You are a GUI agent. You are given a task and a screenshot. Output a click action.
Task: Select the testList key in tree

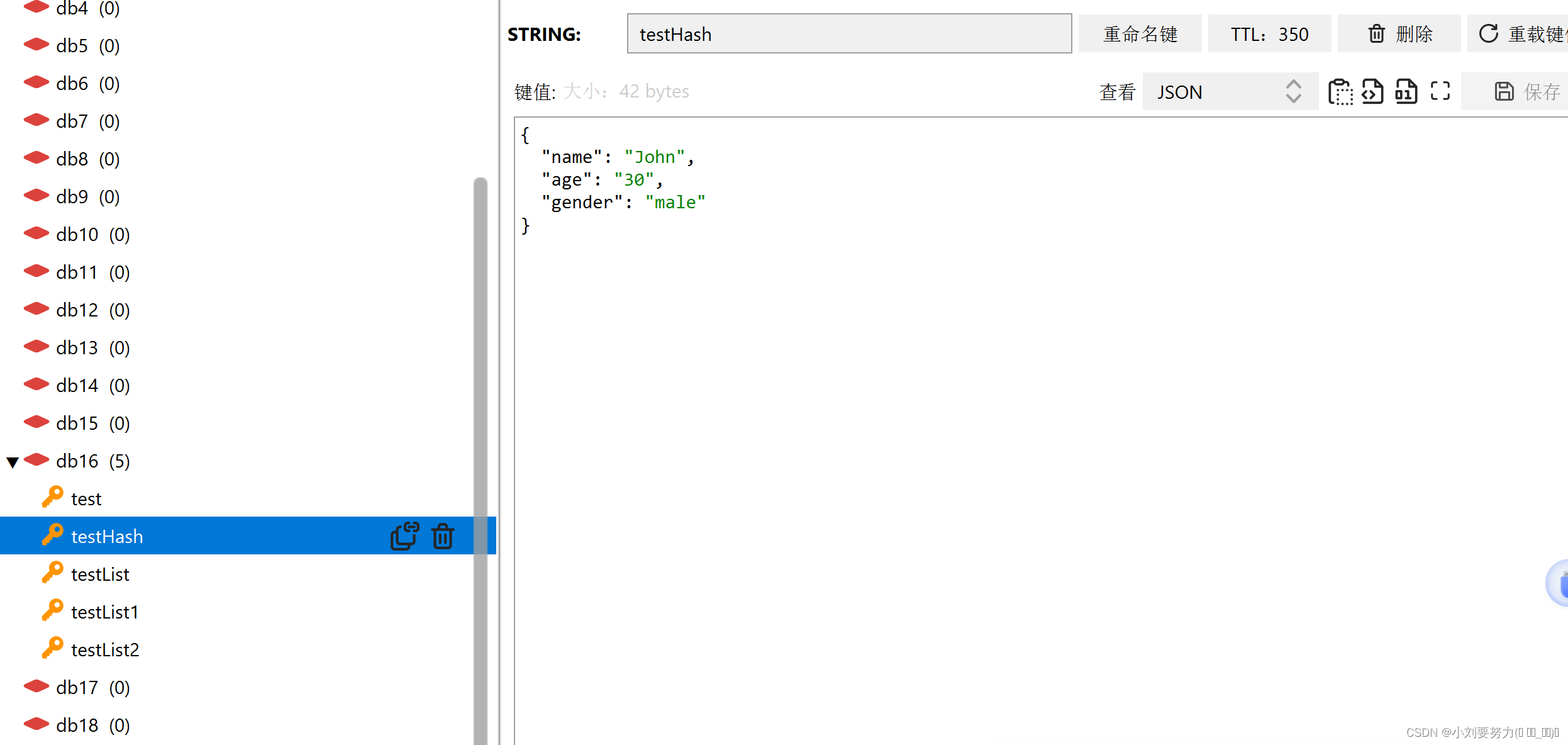100,574
